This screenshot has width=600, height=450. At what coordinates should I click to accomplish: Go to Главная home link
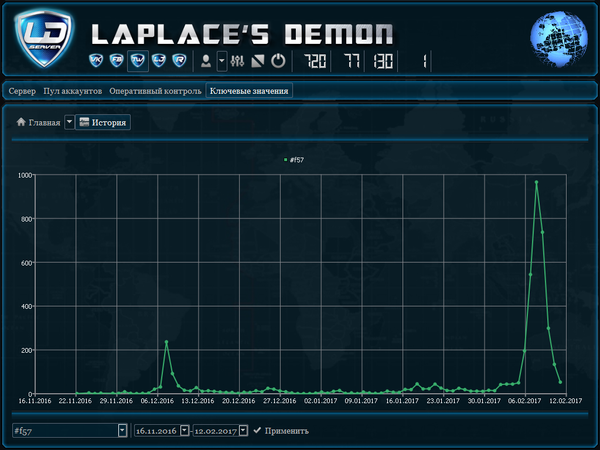(x=38, y=122)
